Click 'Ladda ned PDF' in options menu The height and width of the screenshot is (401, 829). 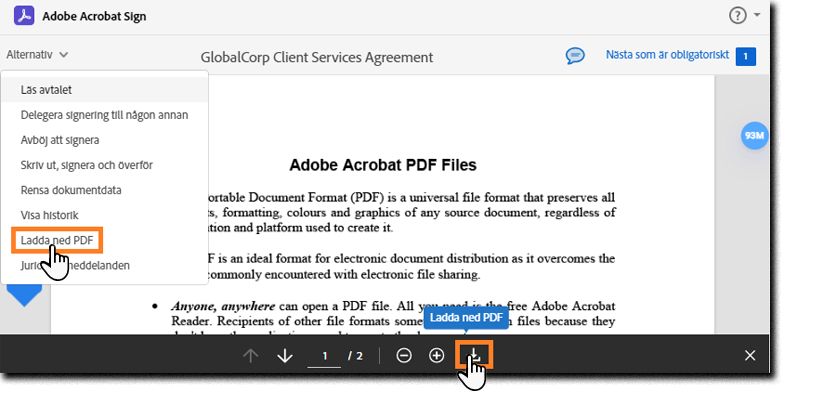click(x=57, y=240)
